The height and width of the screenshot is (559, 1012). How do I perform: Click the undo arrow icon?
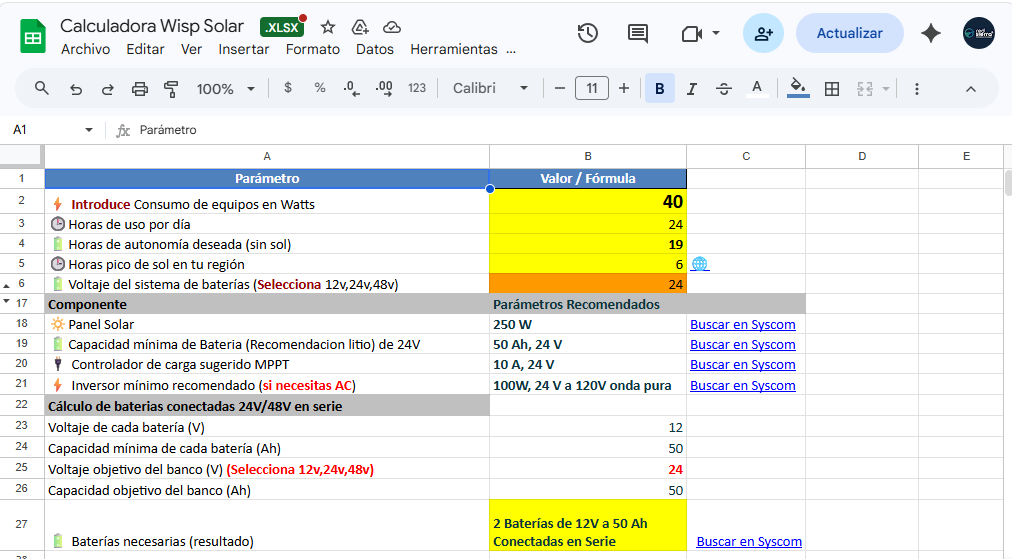[x=76, y=88]
